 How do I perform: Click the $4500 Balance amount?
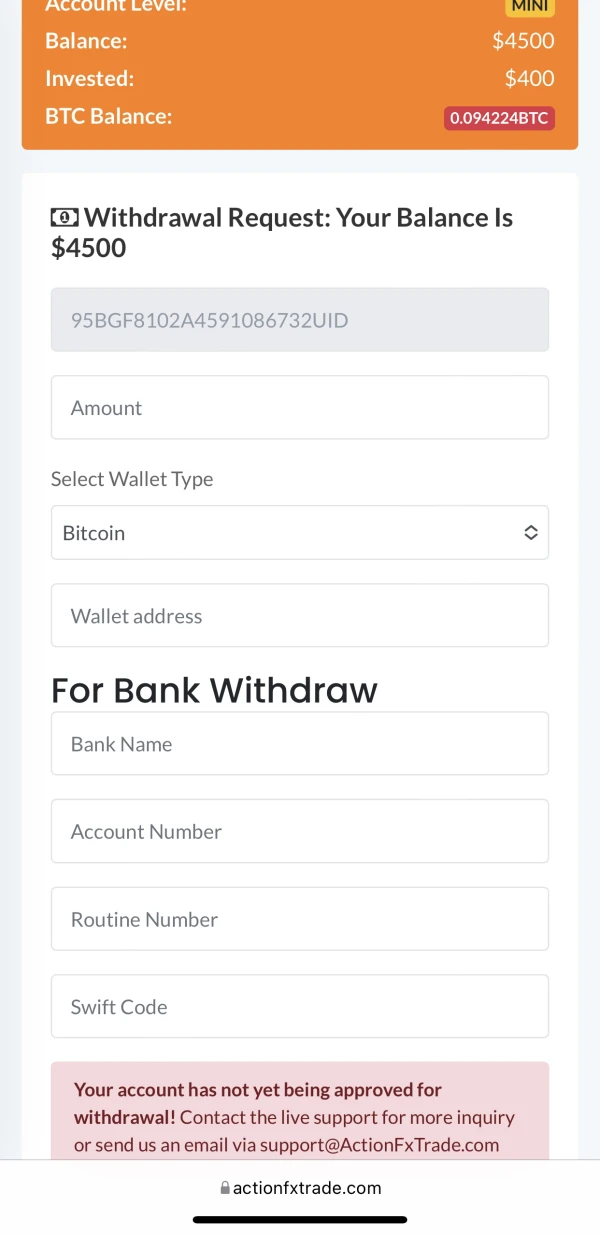click(523, 41)
